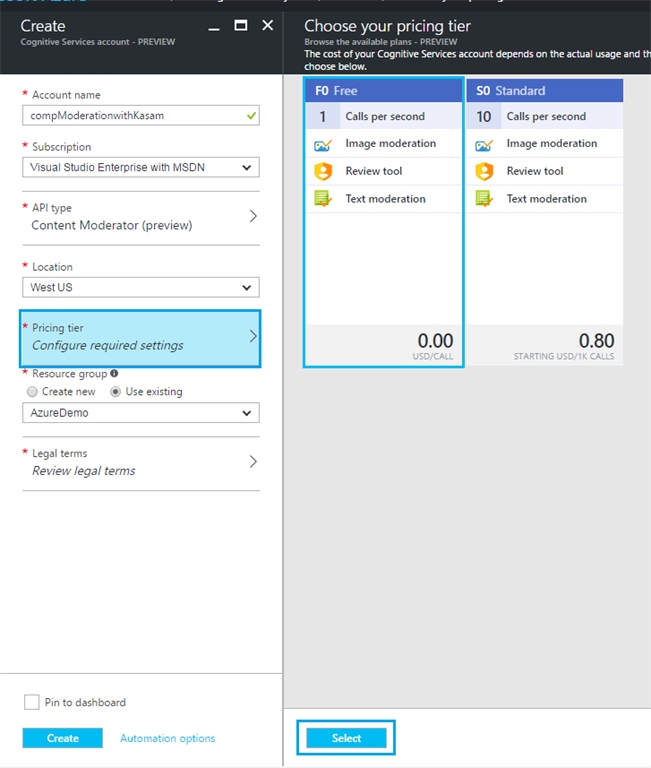Check Pin to dashboard checkbox

(x=32, y=702)
